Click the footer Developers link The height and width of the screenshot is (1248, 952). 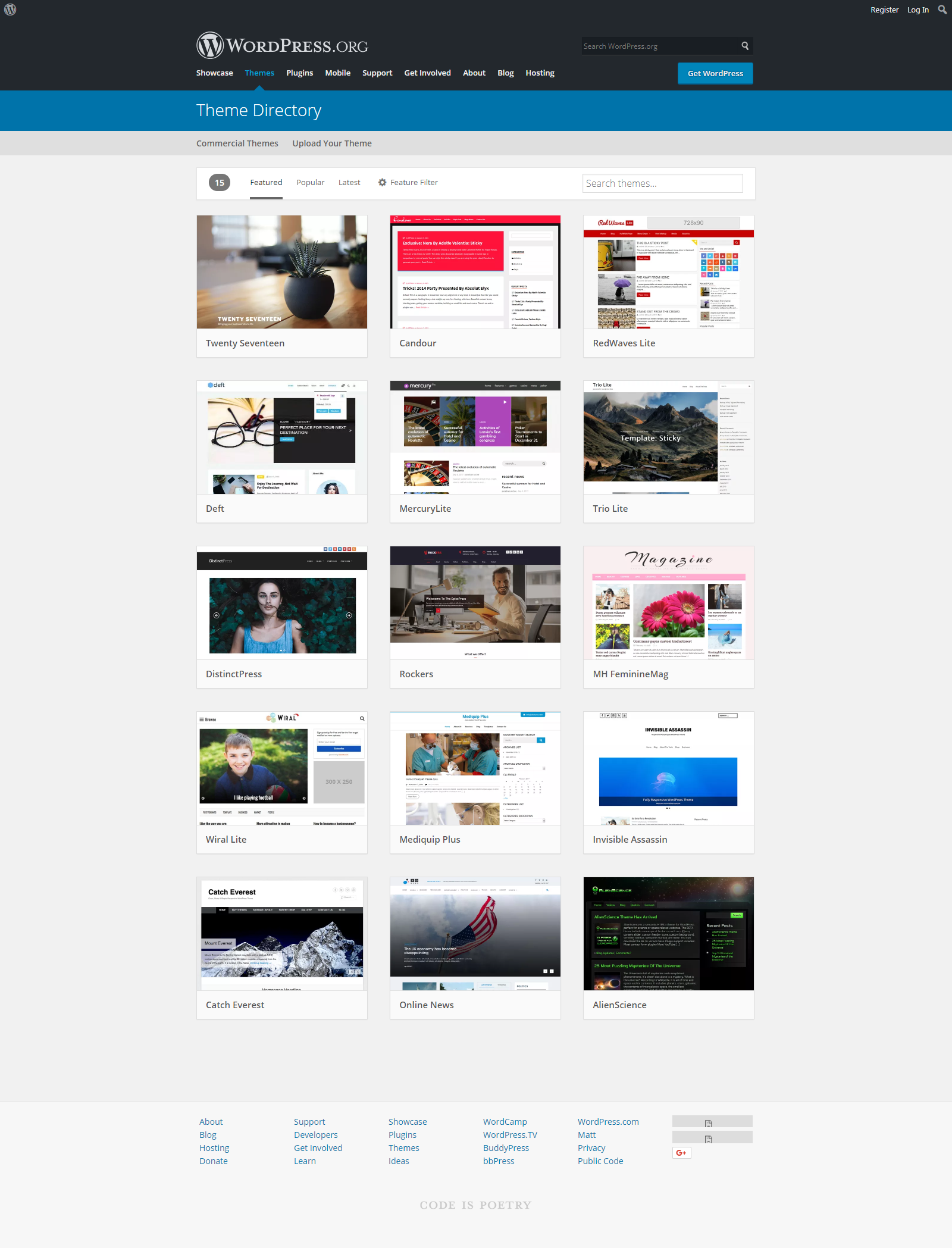click(316, 1135)
